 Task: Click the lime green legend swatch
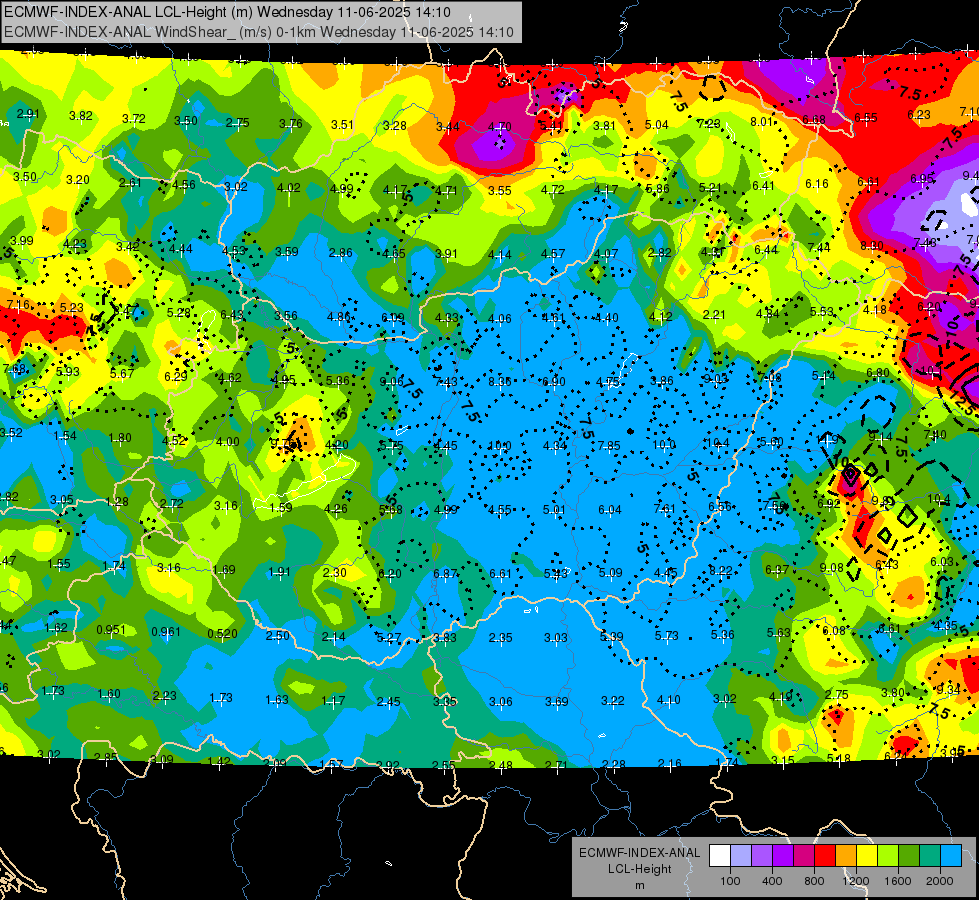point(888,856)
